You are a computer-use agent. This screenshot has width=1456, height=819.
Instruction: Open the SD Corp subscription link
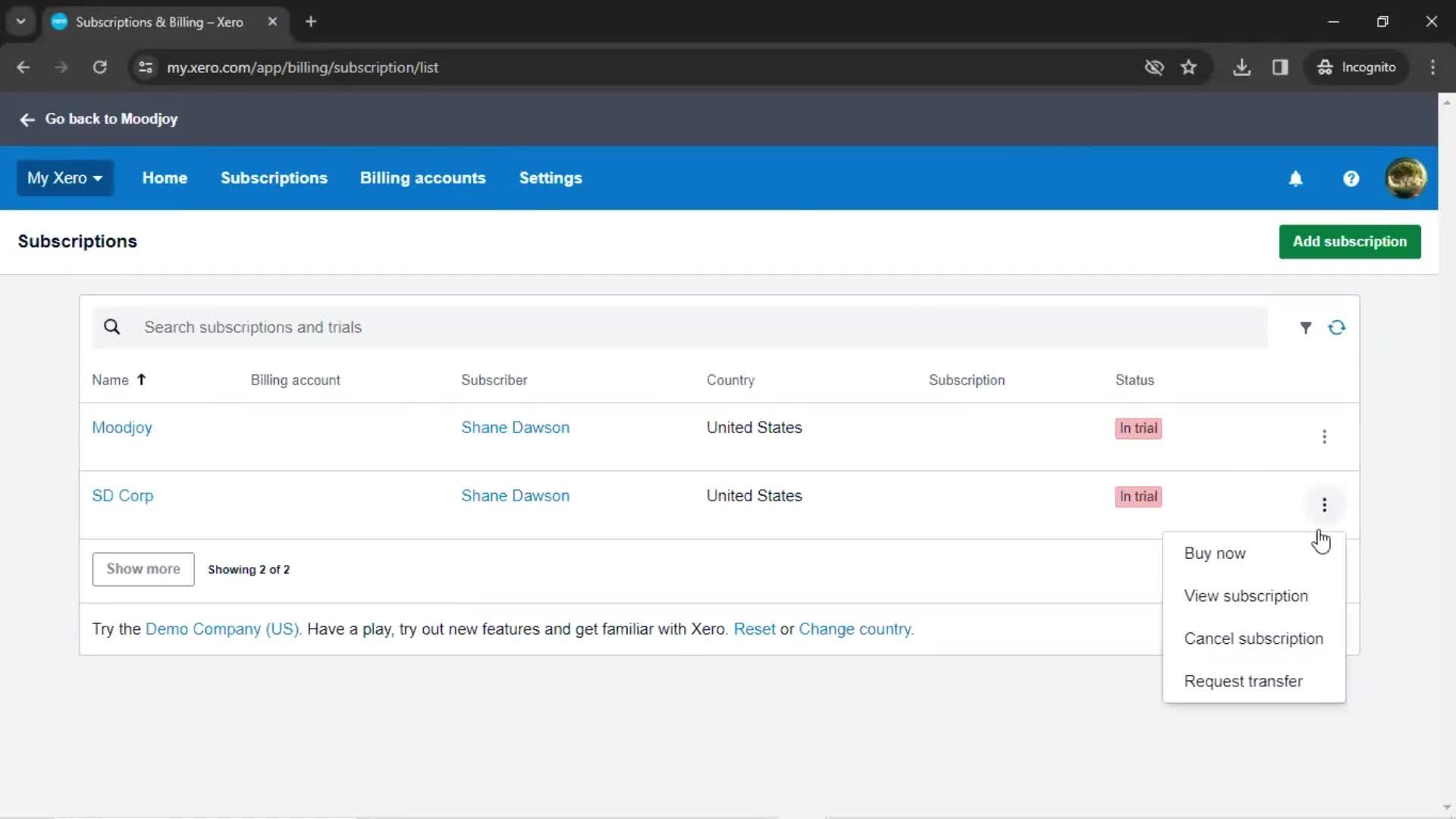point(123,496)
